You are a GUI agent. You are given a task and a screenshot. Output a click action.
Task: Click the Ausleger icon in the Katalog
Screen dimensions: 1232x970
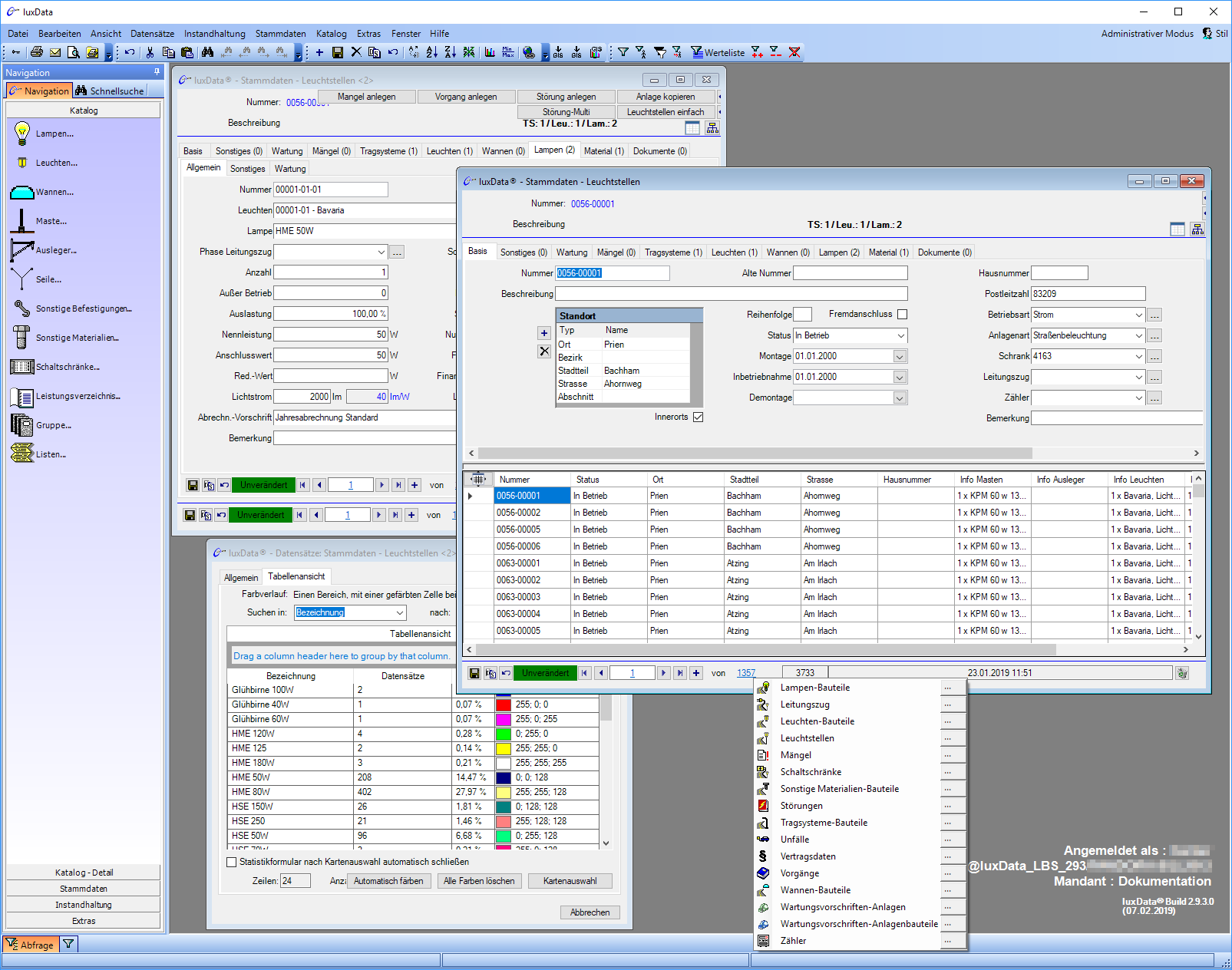[x=22, y=250]
